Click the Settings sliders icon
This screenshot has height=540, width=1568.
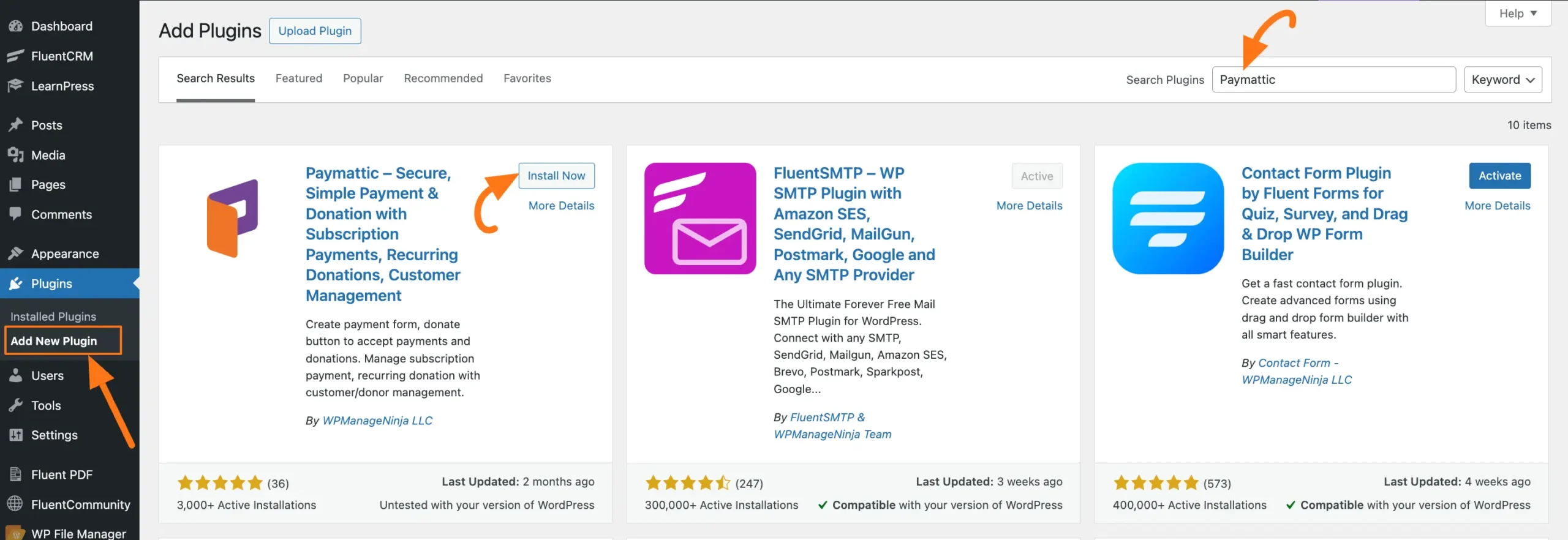pos(15,435)
